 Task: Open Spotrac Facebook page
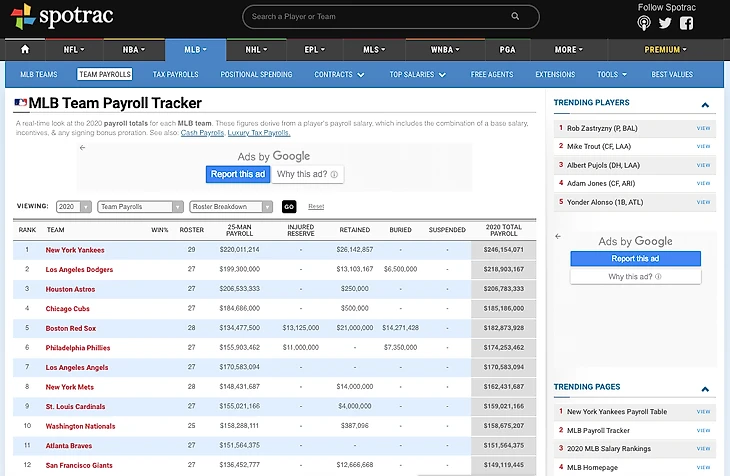click(x=686, y=23)
